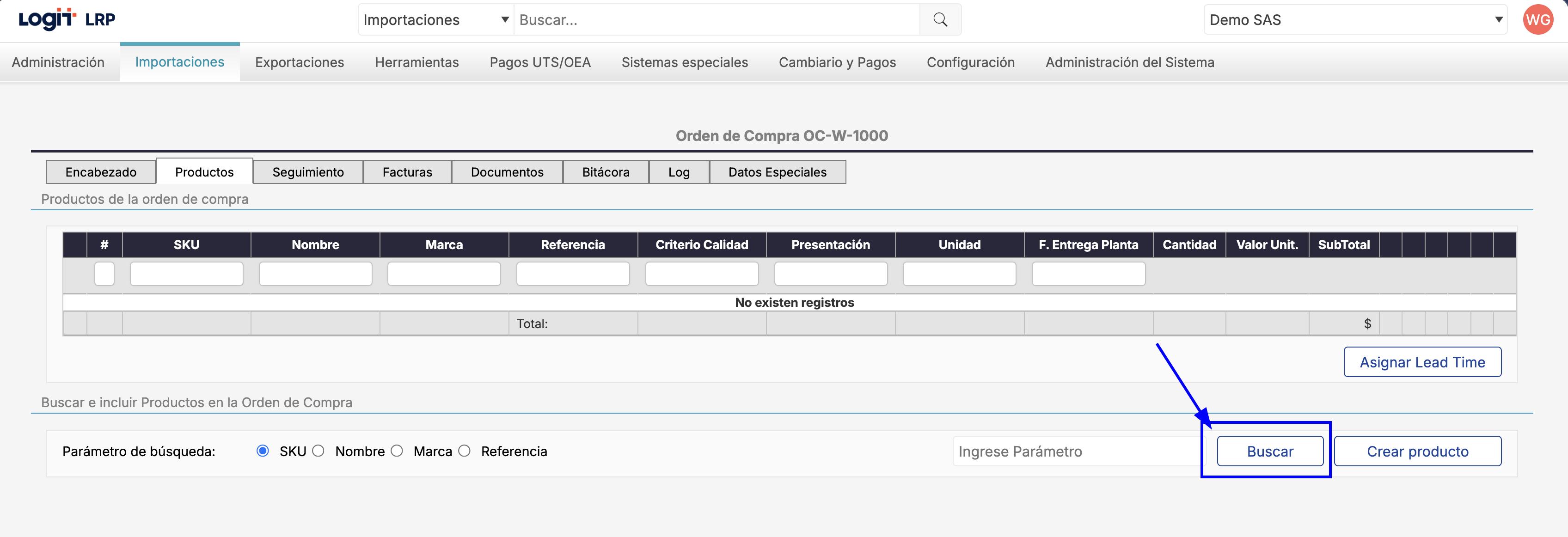
Task: Open the Configuración menu
Action: (x=970, y=62)
